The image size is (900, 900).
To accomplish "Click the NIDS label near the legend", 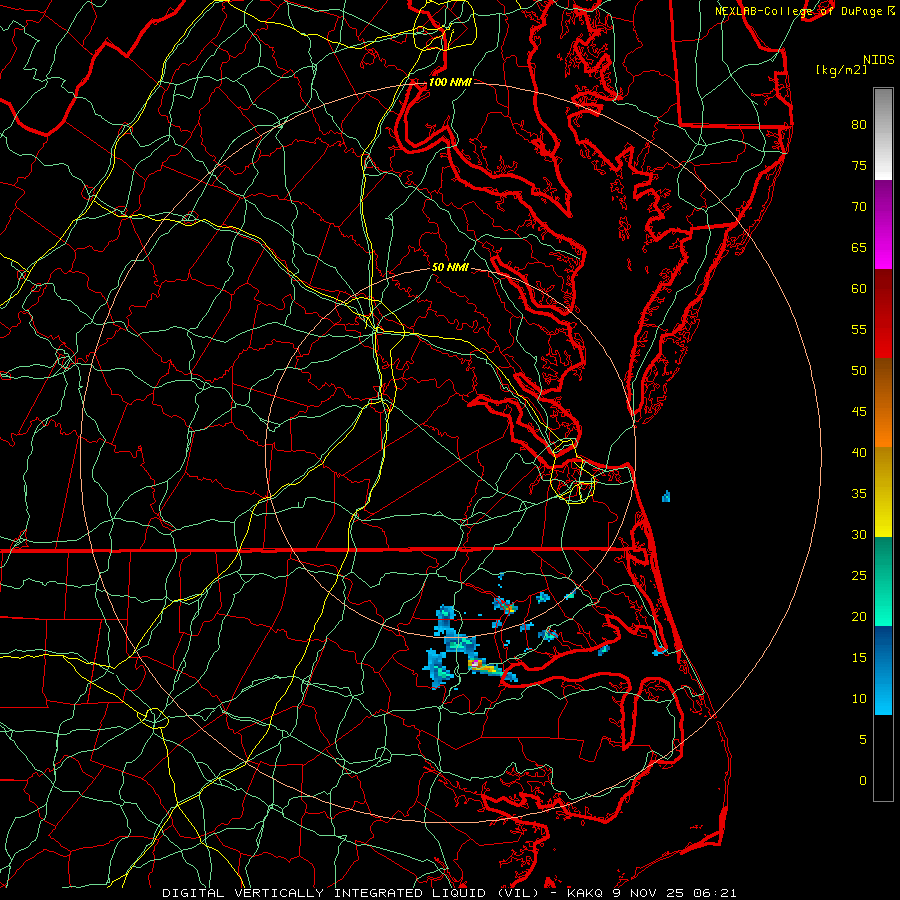I will [x=878, y=59].
